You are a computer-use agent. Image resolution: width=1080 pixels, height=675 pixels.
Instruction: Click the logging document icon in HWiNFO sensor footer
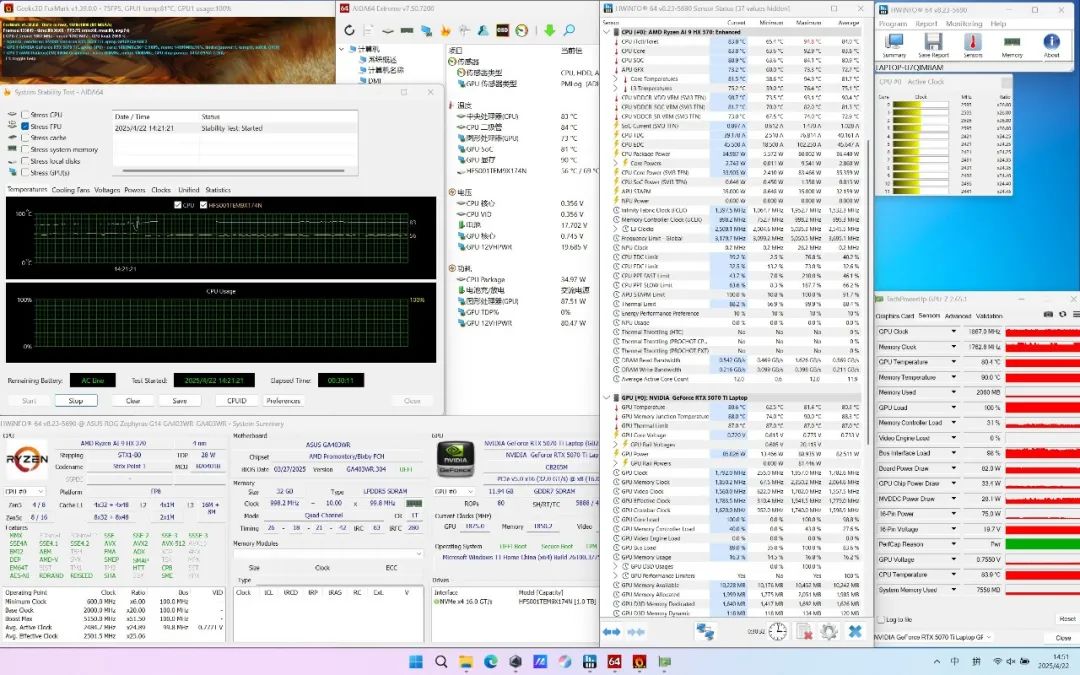point(804,631)
